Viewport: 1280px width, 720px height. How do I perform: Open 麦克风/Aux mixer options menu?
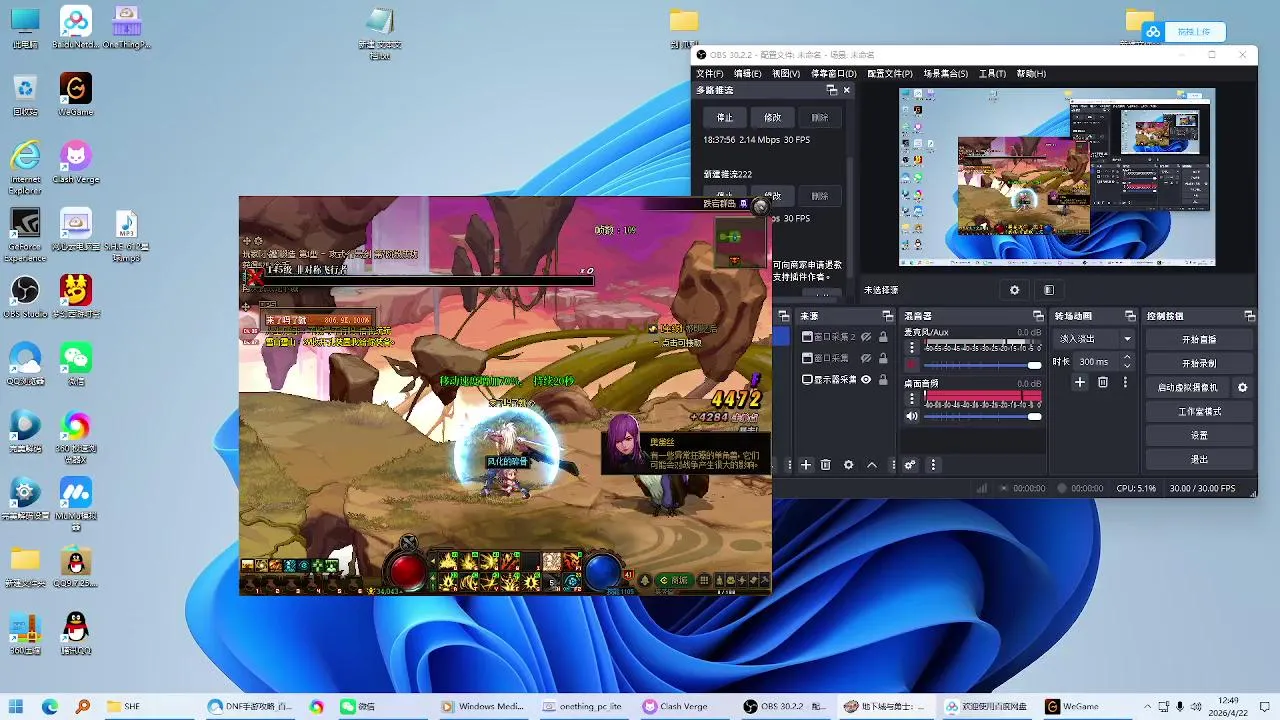[x=911, y=347]
